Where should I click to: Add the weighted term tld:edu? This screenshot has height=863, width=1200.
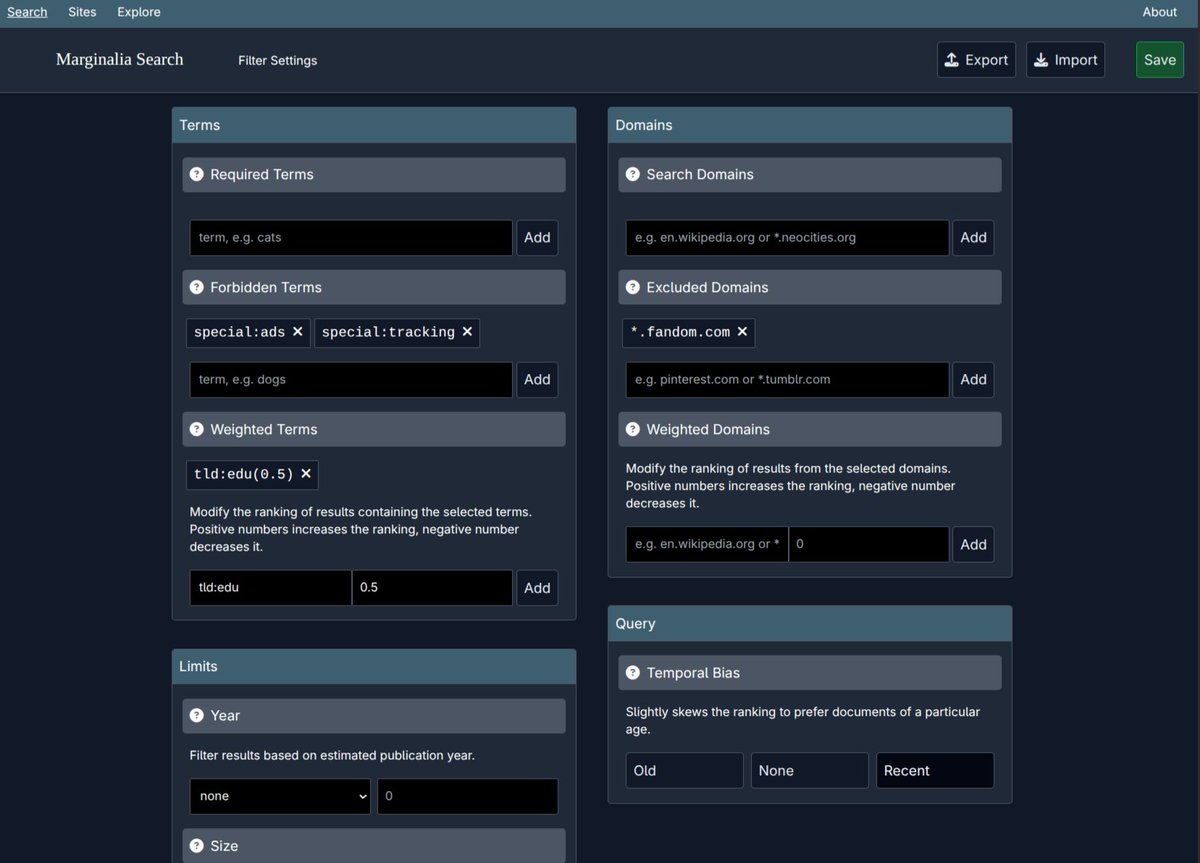pos(537,588)
